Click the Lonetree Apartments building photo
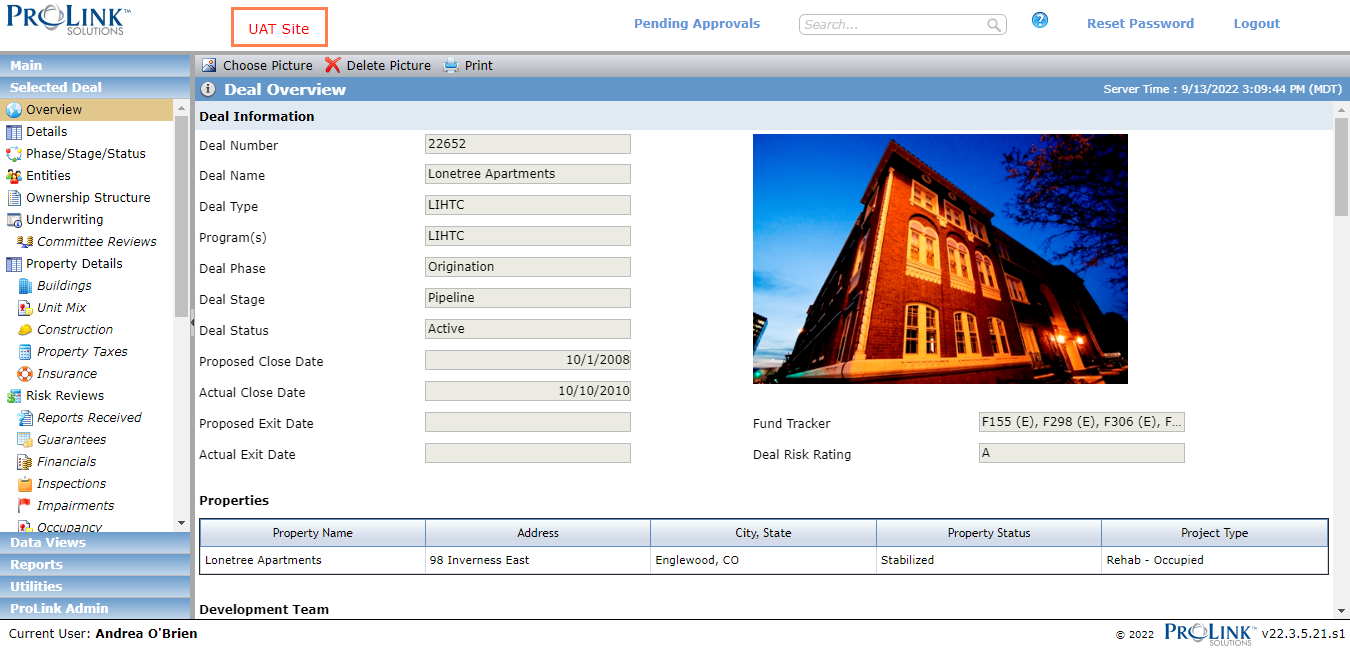 pos(940,259)
